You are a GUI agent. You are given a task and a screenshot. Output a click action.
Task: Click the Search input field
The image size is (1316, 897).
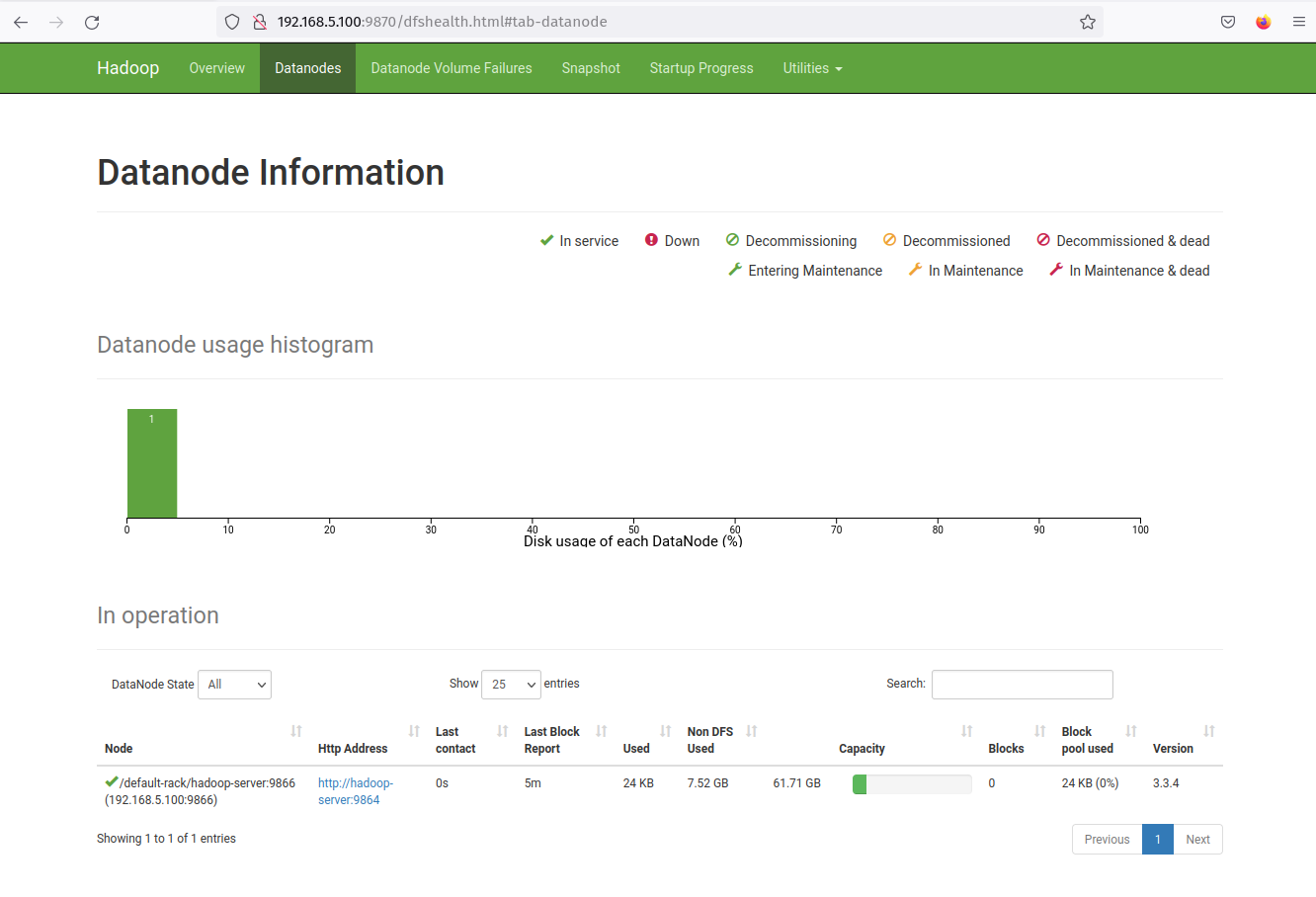[1022, 685]
